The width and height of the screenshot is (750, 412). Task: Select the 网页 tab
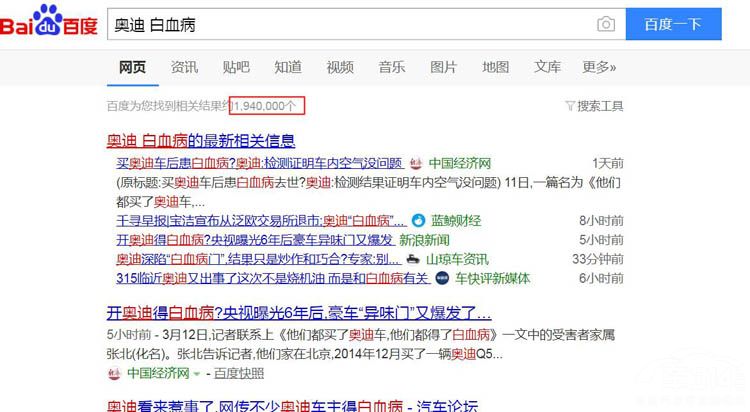(132, 67)
